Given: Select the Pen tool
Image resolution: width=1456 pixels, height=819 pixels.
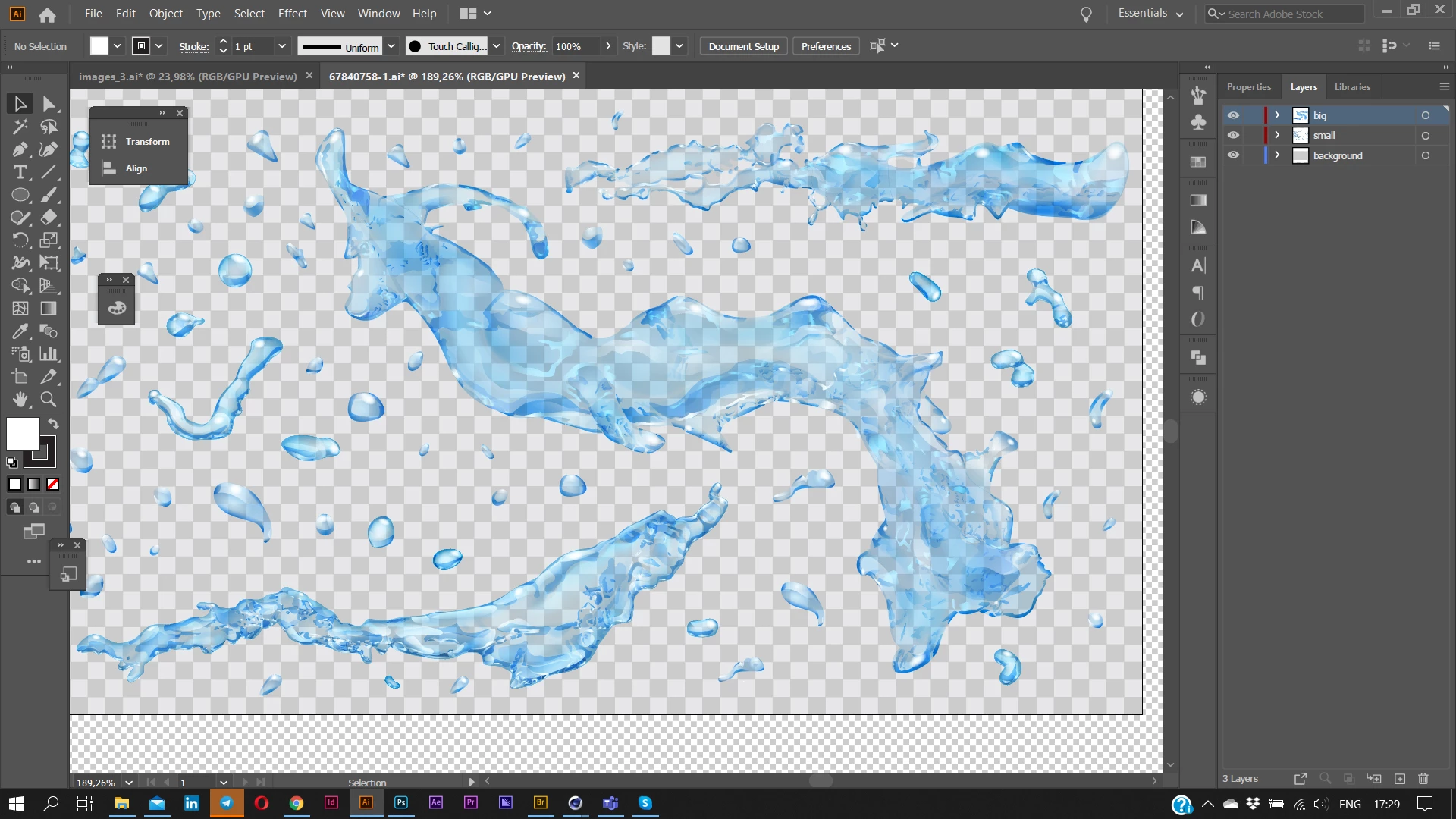Looking at the screenshot, I should tap(20, 149).
